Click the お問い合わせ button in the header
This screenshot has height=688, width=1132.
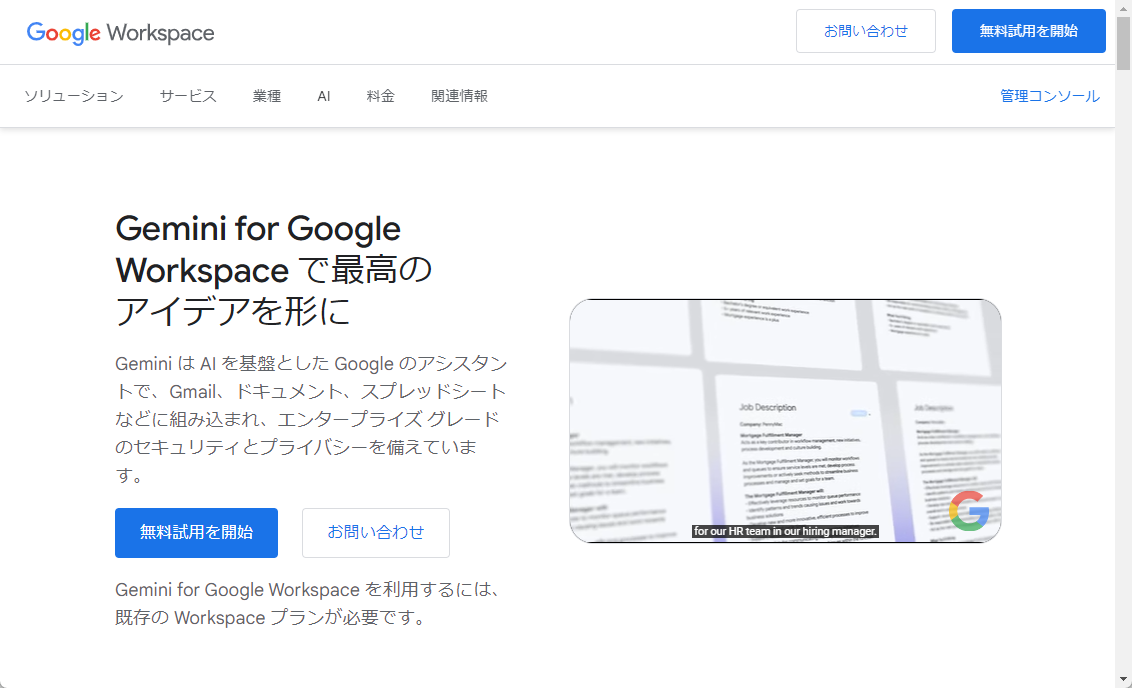point(866,31)
